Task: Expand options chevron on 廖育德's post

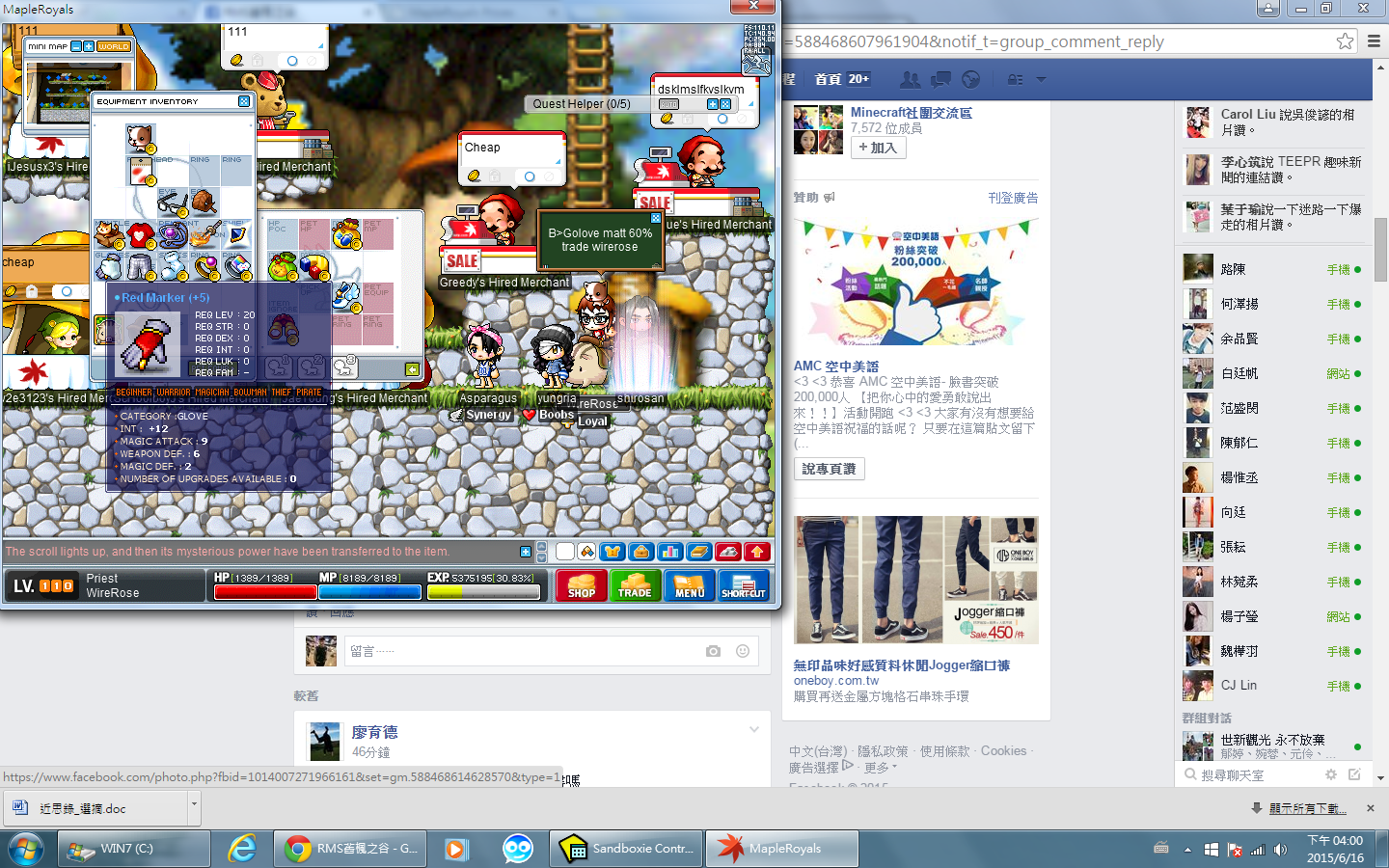Action: (754, 730)
